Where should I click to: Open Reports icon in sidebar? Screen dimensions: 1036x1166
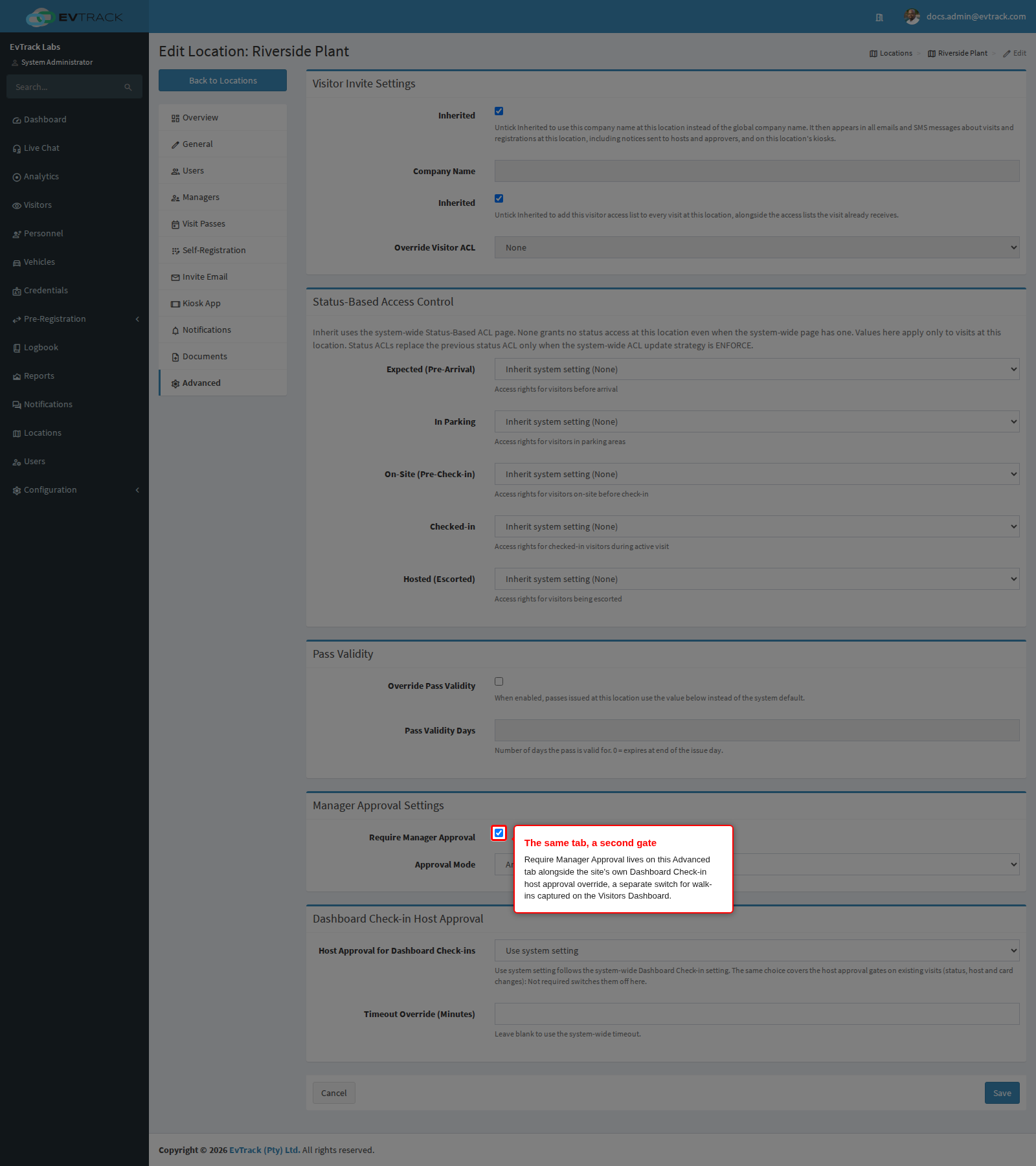click(17, 377)
